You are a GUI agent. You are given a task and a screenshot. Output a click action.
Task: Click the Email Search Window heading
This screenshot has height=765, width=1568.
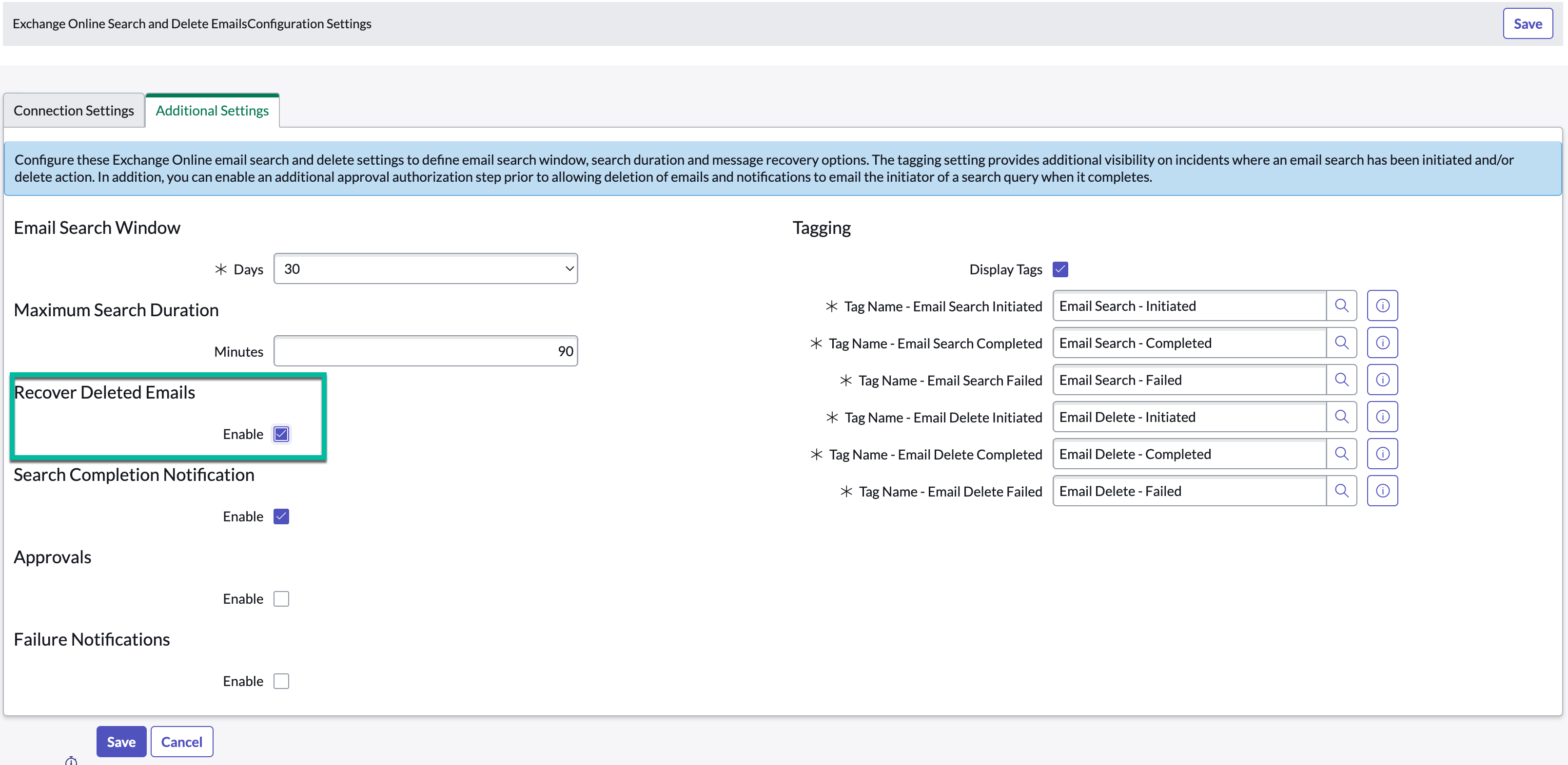[x=97, y=228]
